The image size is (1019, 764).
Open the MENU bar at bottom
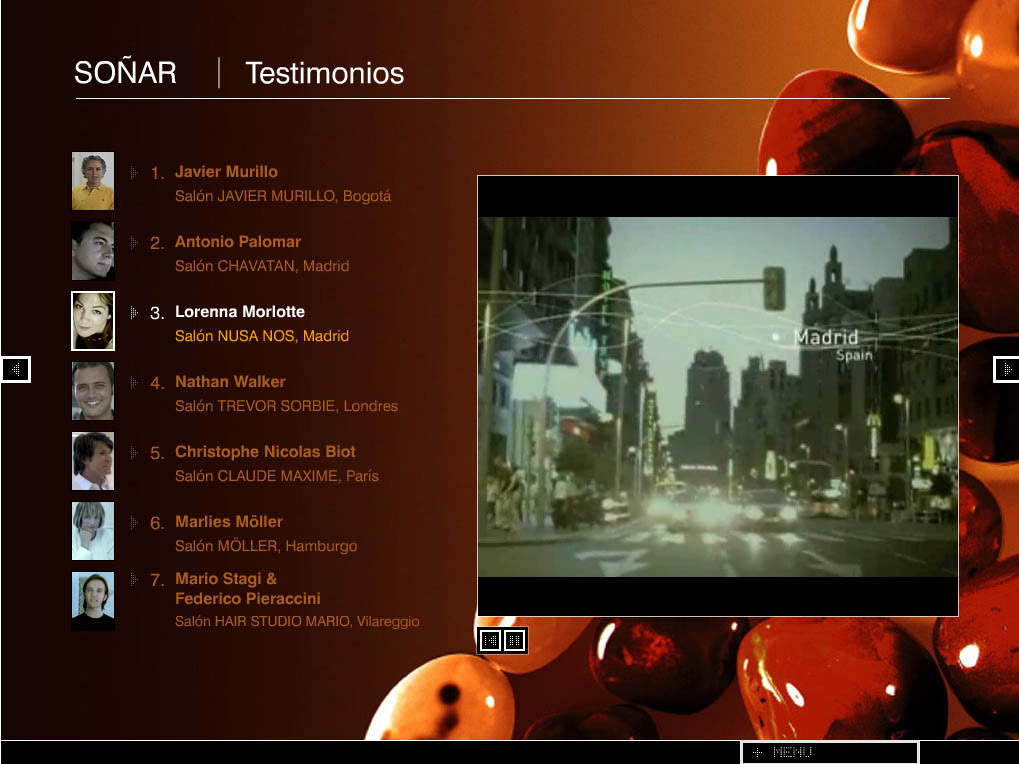(830, 752)
